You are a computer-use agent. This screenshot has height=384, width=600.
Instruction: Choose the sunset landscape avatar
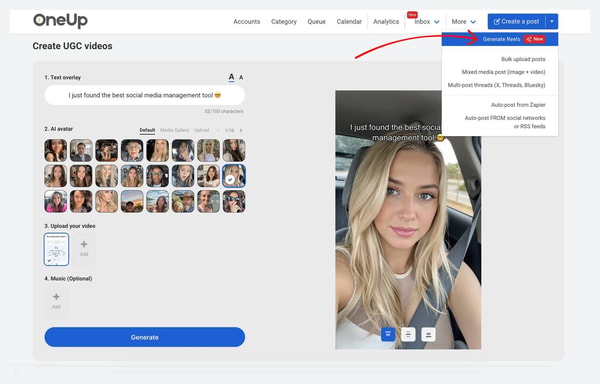coord(132,202)
